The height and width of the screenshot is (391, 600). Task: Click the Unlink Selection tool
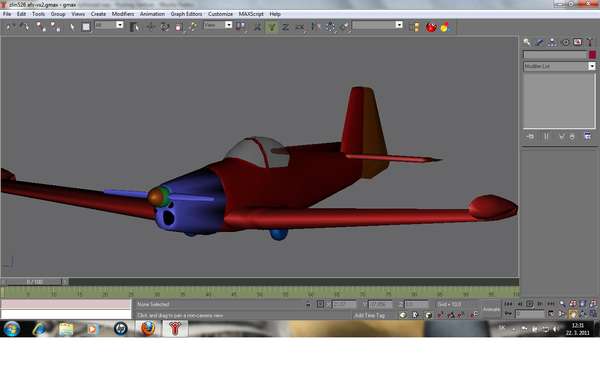[x=56, y=27]
